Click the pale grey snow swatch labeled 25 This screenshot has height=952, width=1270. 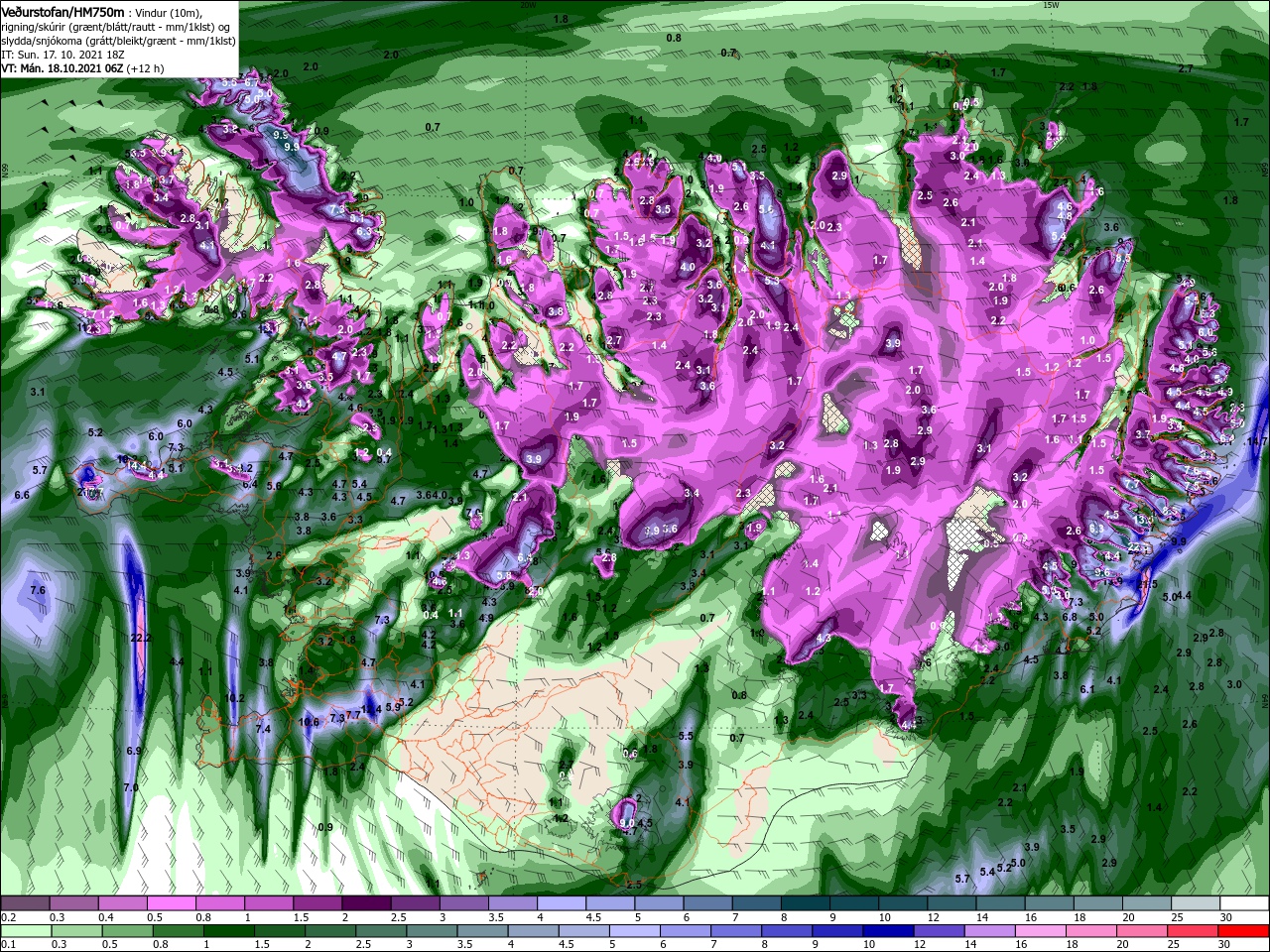coord(1196,903)
